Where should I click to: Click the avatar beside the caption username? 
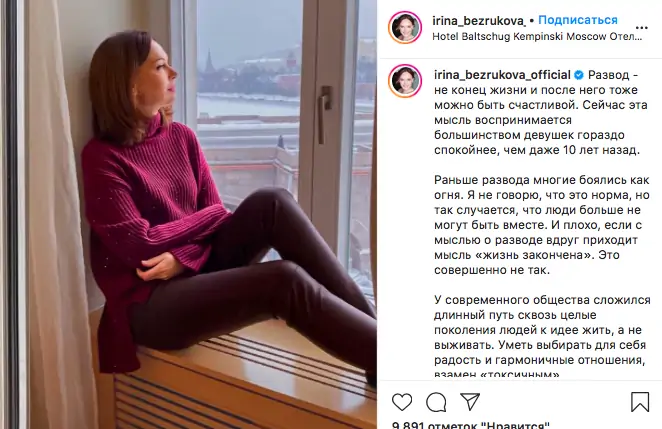click(405, 81)
